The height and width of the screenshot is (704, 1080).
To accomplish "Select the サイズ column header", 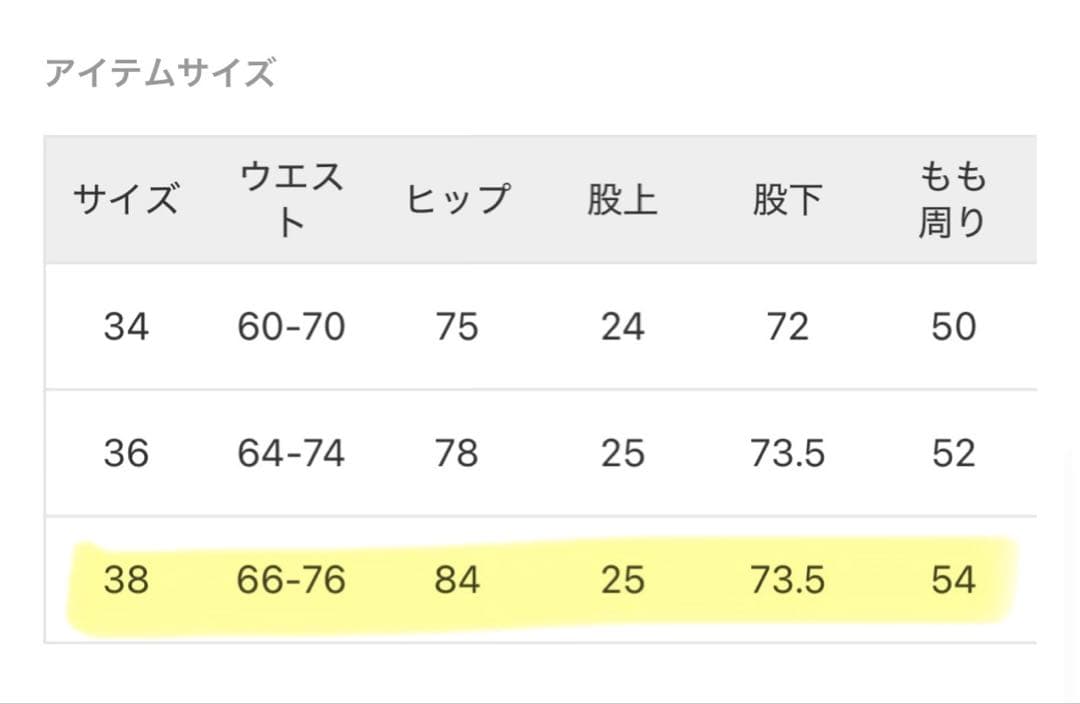I will (126, 200).
